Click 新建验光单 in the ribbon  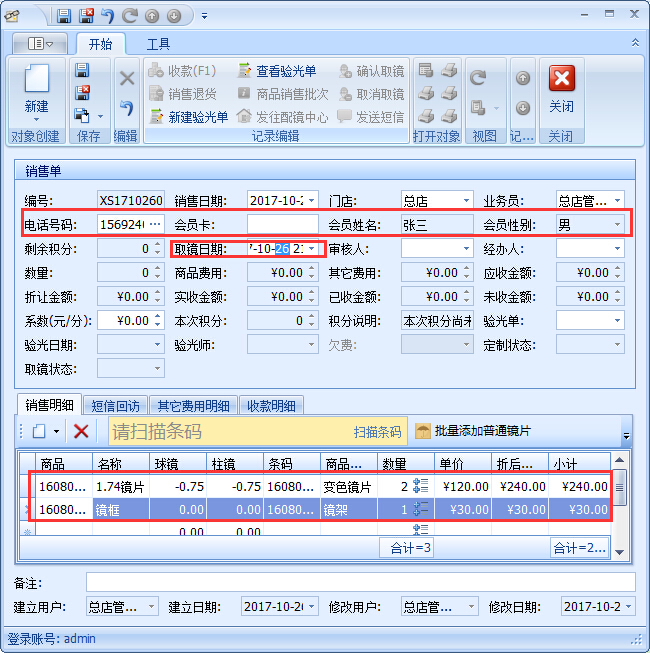coord(188,117)
